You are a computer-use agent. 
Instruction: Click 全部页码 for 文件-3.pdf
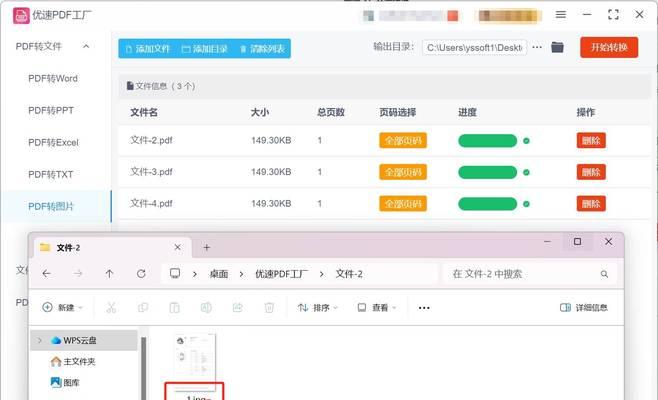point(403,172)
